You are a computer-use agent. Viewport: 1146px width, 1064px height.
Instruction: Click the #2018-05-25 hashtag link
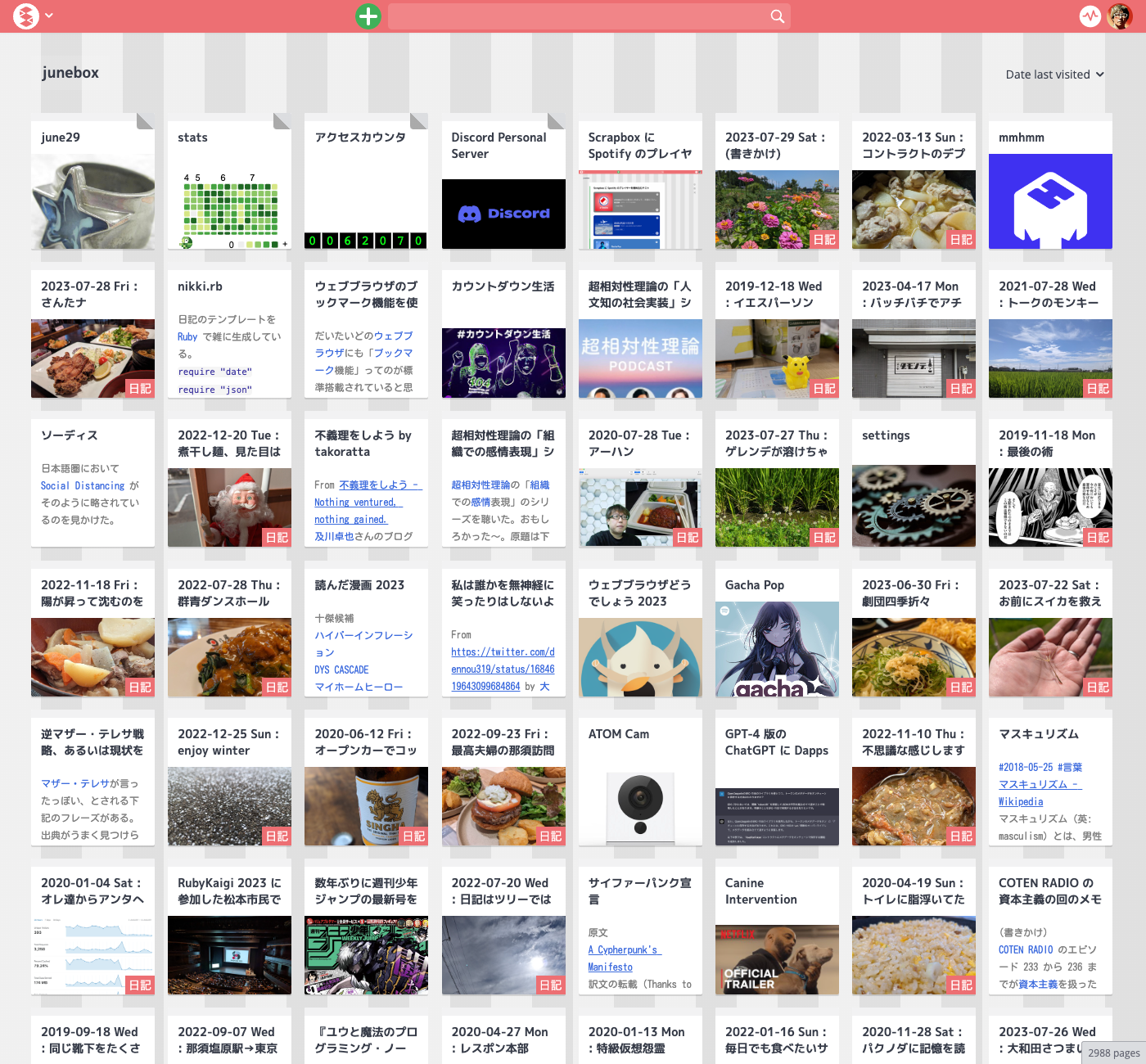[1025, 767]
